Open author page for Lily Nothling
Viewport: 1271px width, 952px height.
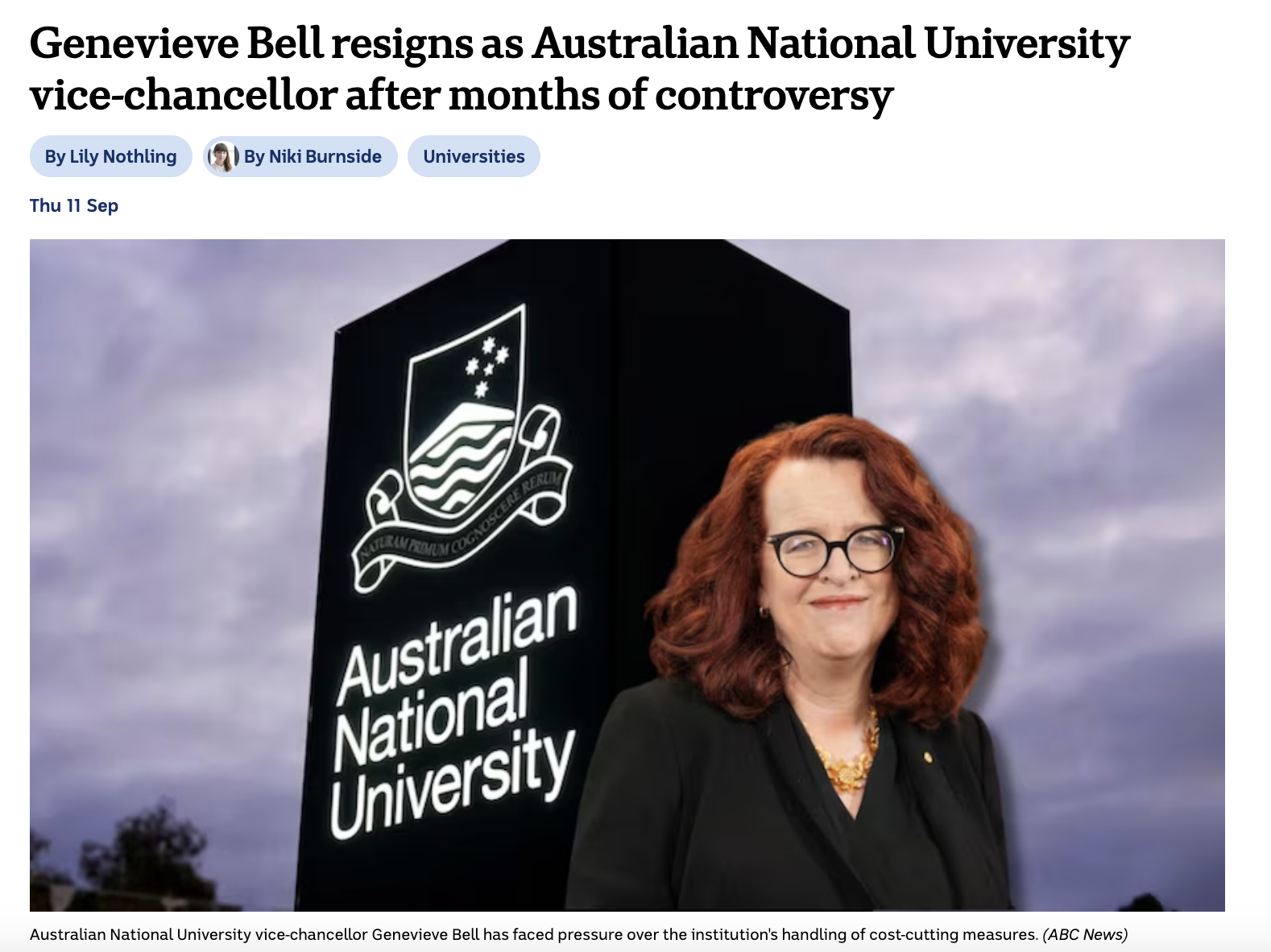click(x=110, y=156)
